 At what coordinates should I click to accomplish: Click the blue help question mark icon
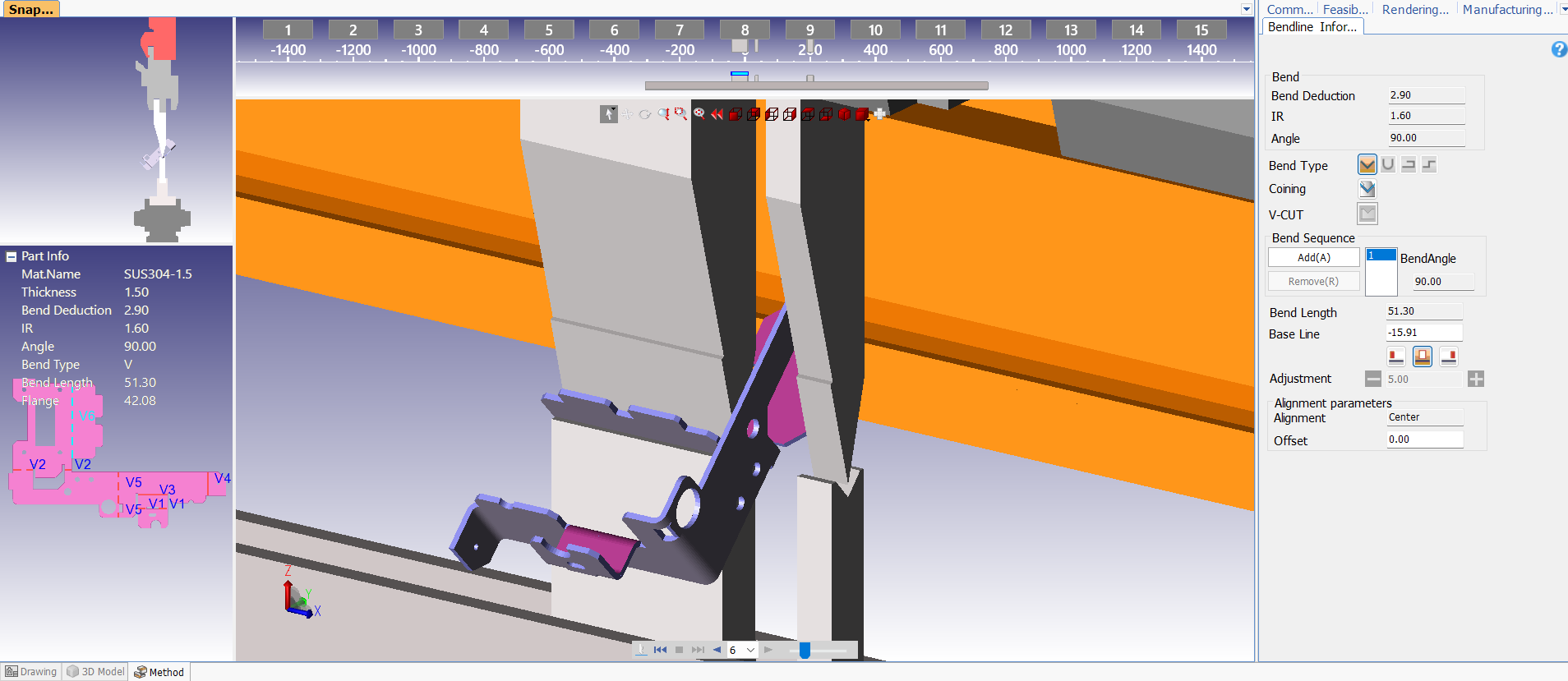pos(1558,49)
